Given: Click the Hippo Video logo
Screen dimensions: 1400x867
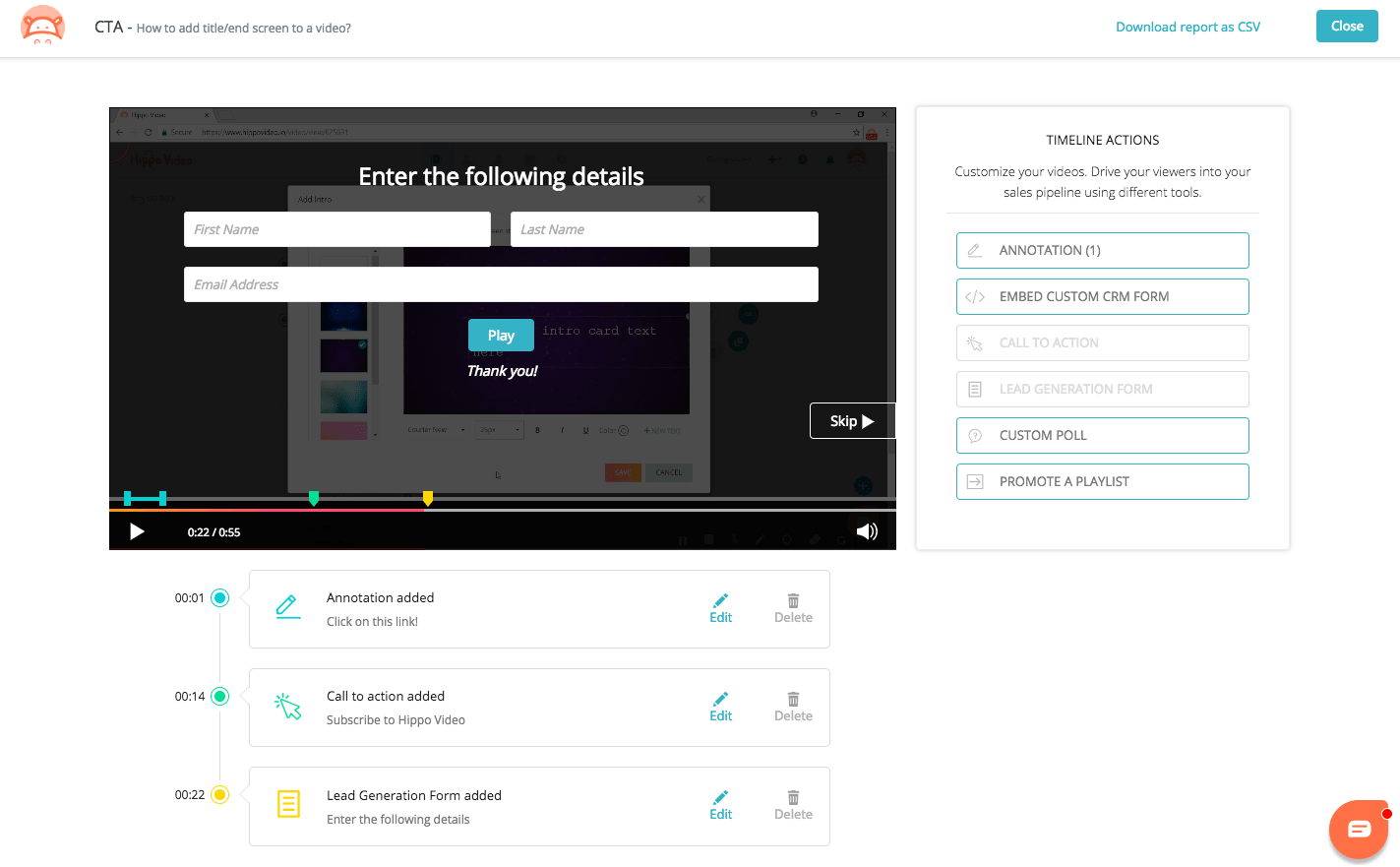Looking at the screenshot, I should tap(42, 27).
